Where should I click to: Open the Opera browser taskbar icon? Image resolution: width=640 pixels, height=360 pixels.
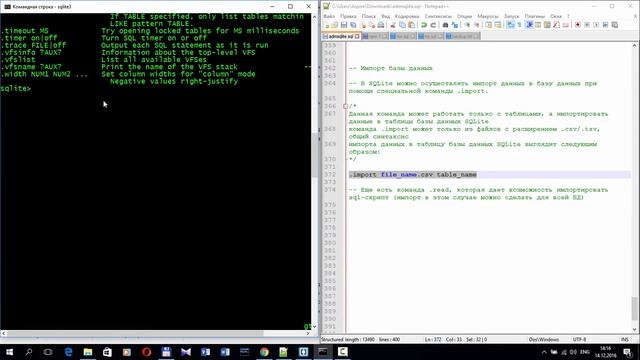(x=147, y=352)
